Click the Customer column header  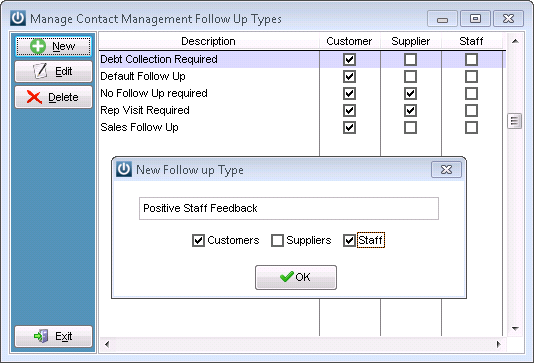[349, 41]
